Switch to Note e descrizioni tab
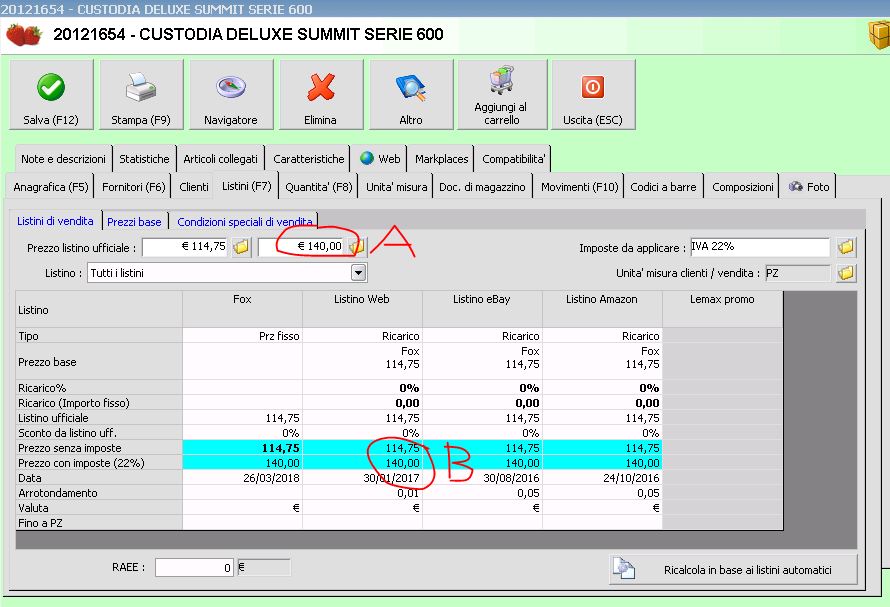The image size is (890, 607). [x=63, y=159]
